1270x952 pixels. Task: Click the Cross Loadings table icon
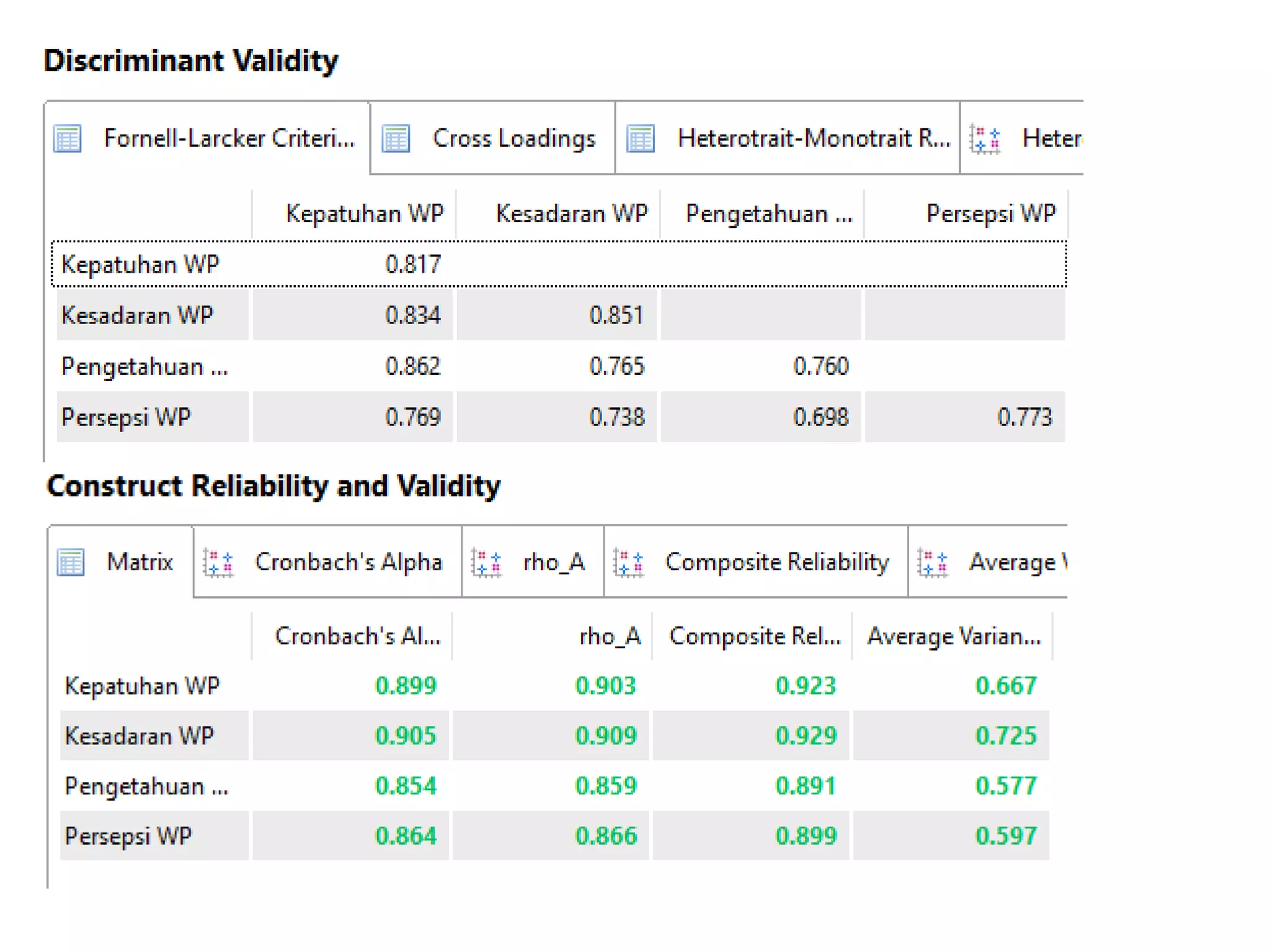[396, 138]
